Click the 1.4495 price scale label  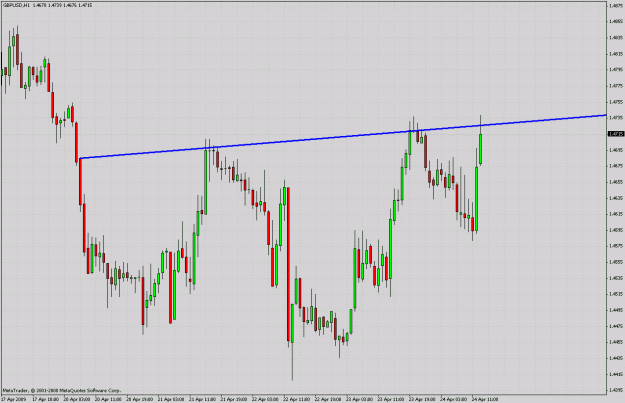point(616,310)
